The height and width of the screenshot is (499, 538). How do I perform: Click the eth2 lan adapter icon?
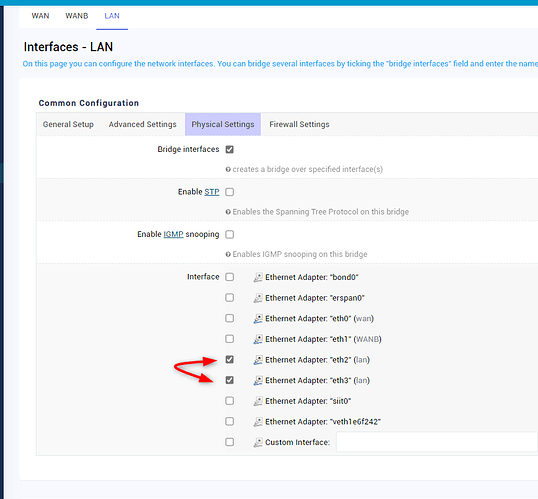pos(258,360)
